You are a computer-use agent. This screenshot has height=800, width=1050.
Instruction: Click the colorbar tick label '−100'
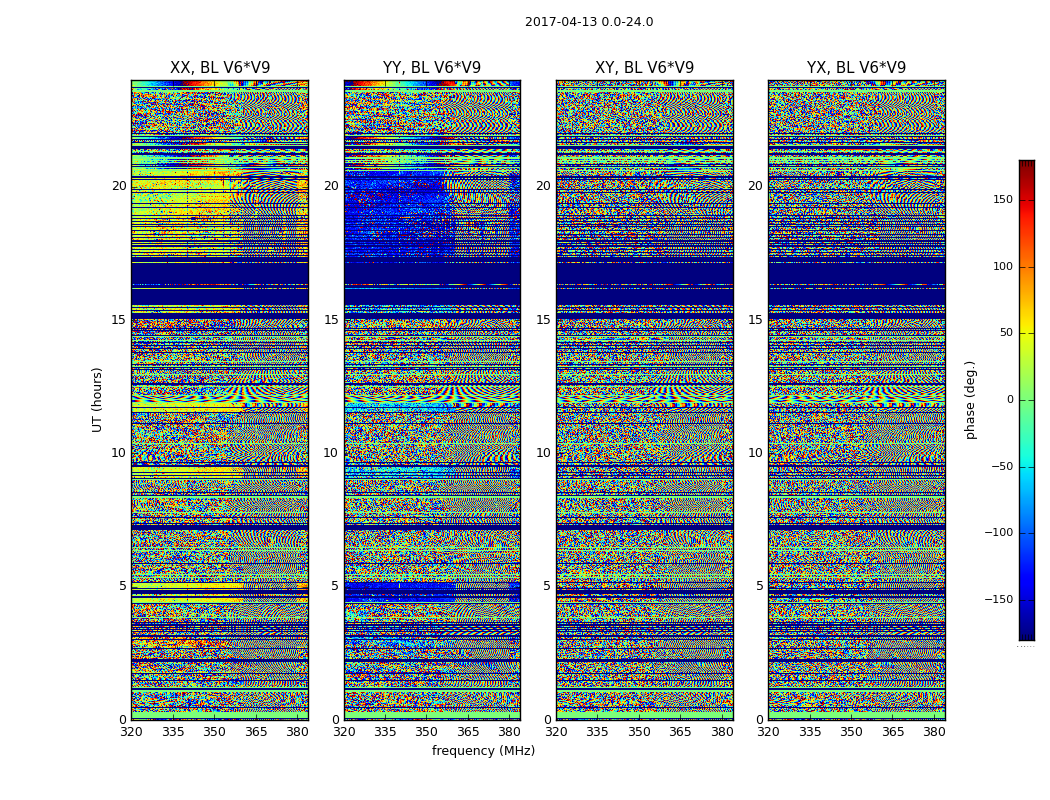tap(998, 533)
